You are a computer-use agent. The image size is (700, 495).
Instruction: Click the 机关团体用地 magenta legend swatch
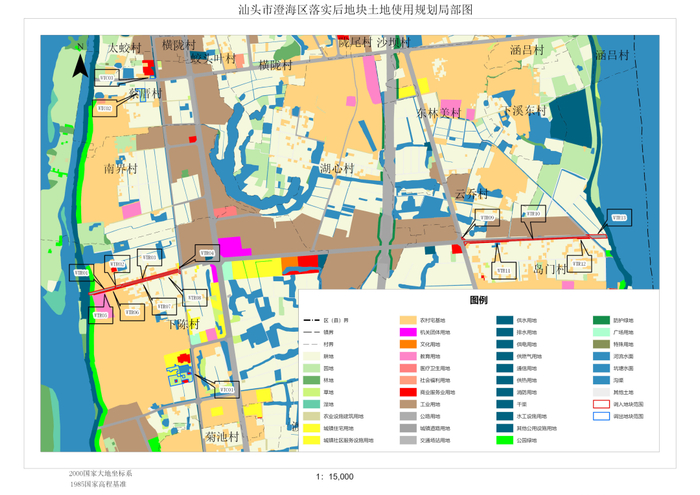click(x=408, y=332)
